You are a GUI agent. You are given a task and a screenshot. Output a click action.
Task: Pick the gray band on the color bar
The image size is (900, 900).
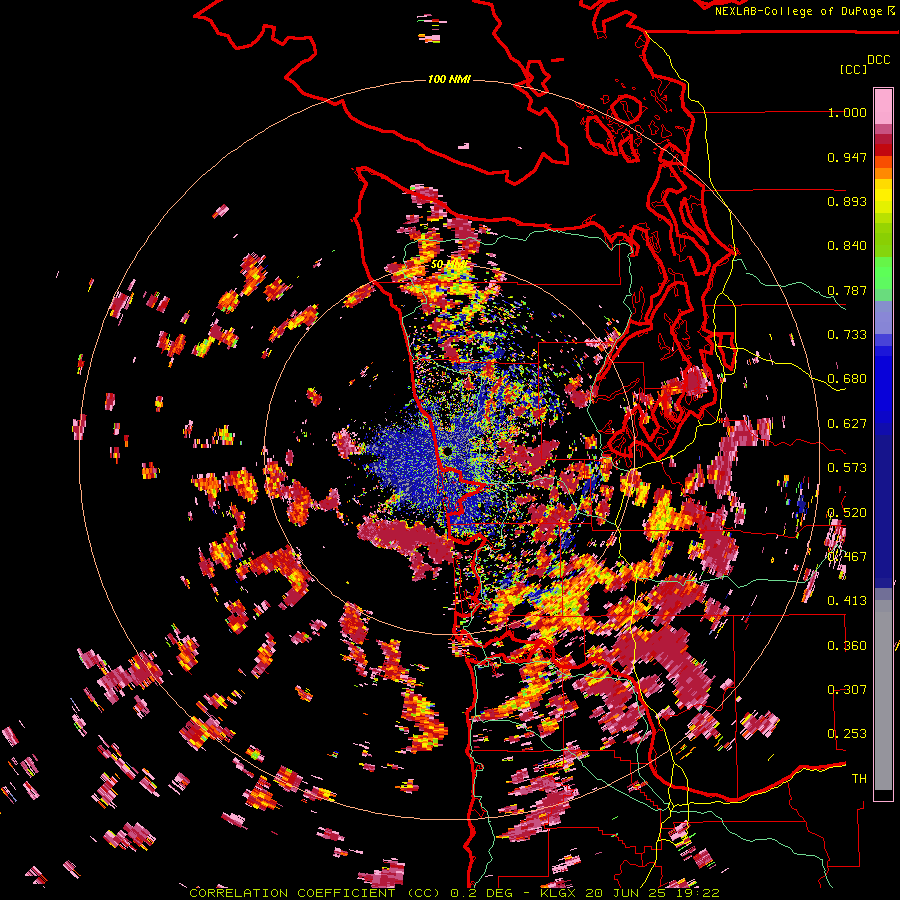(883, 695)
